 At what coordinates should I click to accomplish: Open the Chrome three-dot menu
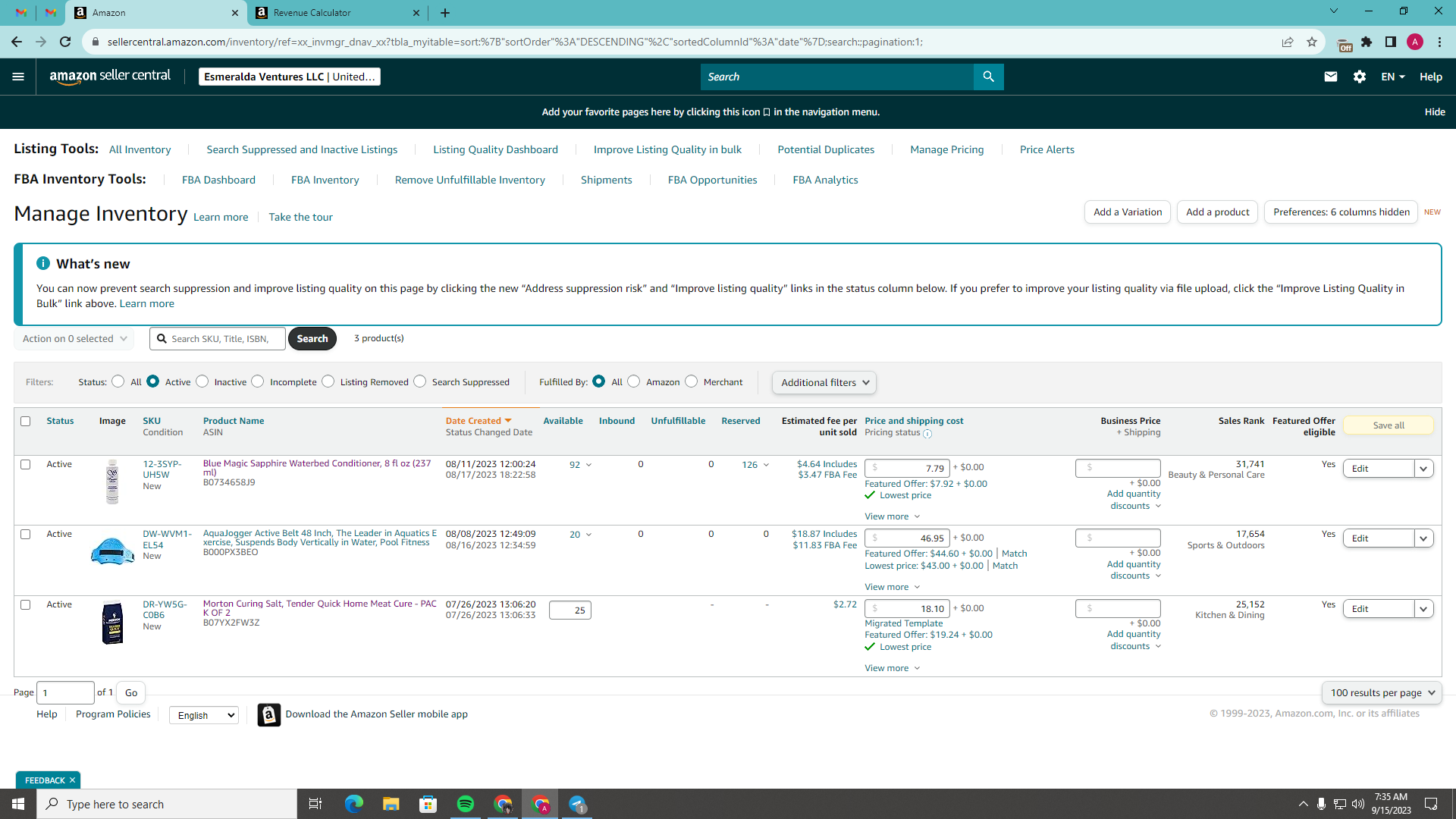coord(1439,42)
